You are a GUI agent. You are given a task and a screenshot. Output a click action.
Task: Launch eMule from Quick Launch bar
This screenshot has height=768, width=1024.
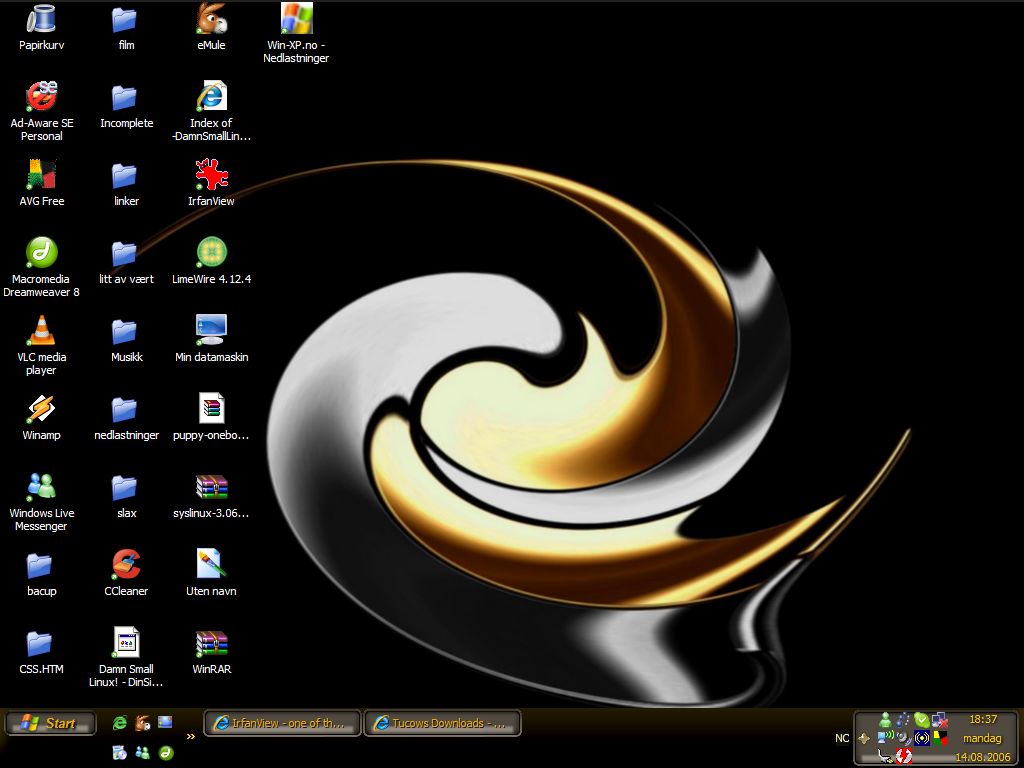pyautogui.click(x=142, y=723)
